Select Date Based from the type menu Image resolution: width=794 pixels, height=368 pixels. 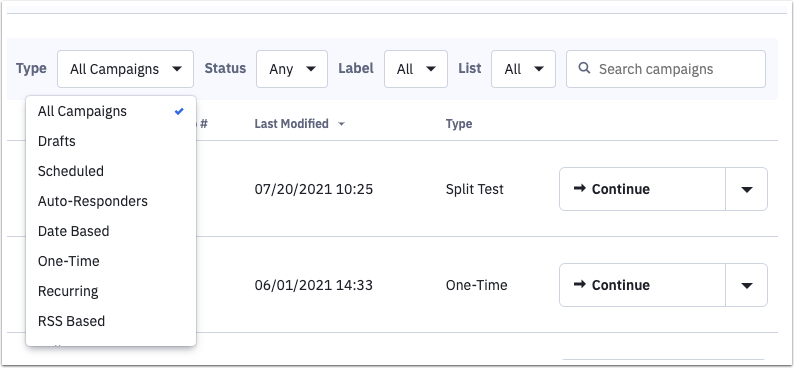(x=111, y=231)
